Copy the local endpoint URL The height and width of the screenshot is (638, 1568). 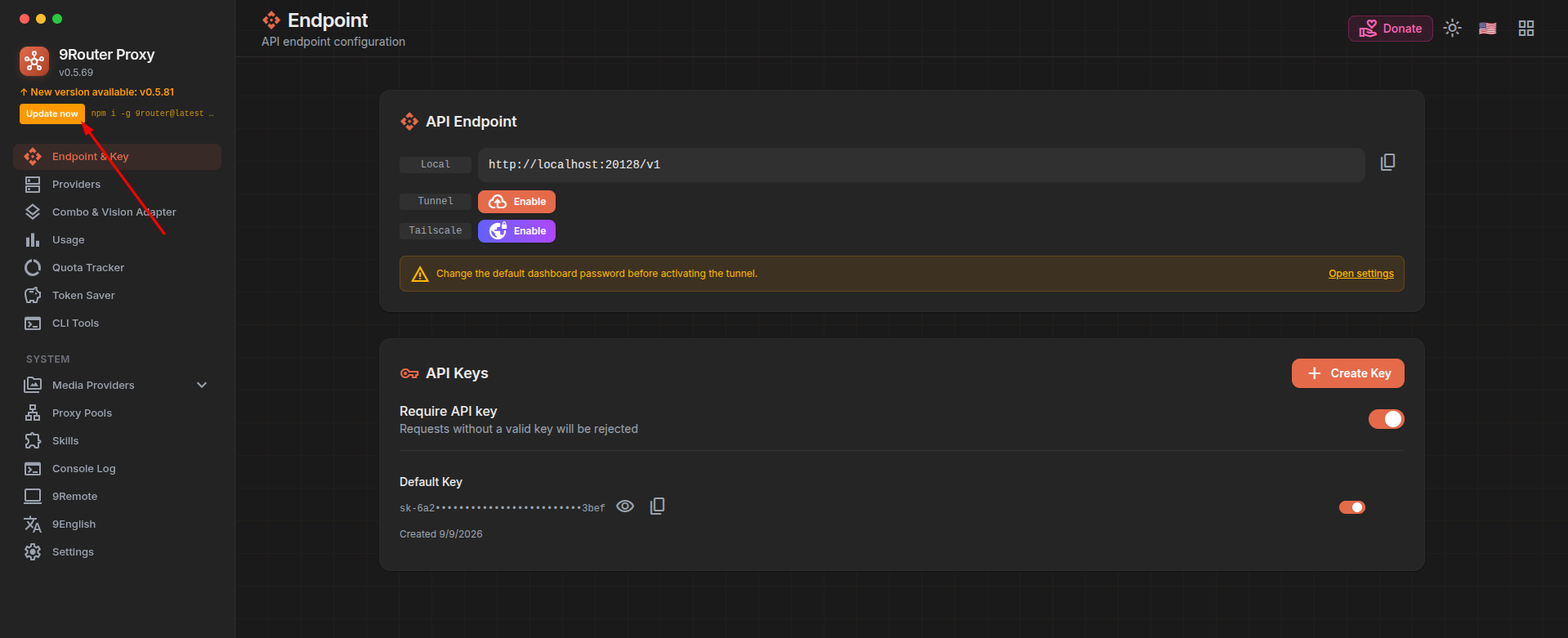pyautogui.click(x=1387, y=163)
